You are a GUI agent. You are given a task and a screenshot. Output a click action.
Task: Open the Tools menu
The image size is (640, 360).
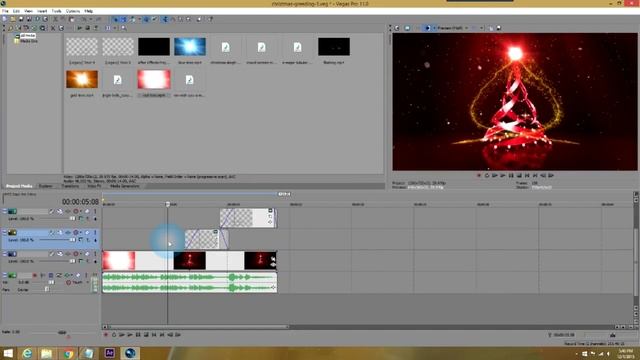click(x=56, y=11)
